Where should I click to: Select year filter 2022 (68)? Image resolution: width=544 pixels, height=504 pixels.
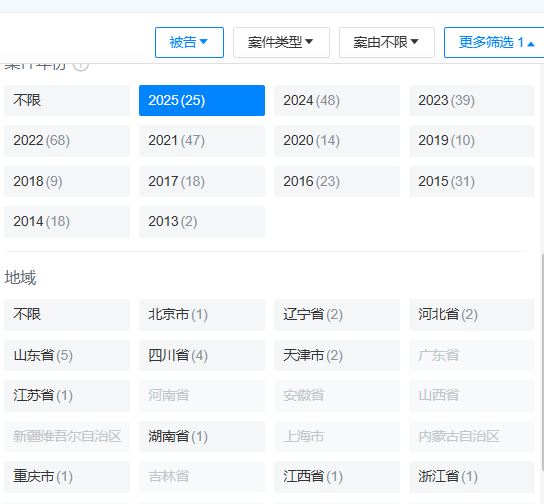(x=67, y=141)
